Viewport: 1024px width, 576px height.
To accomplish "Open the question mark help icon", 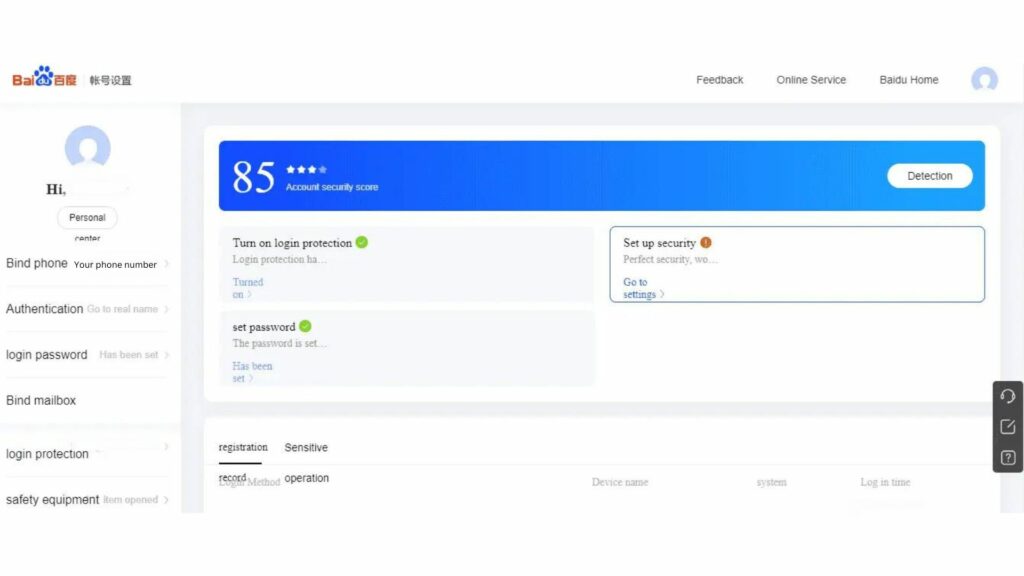I will [1008, 458].
